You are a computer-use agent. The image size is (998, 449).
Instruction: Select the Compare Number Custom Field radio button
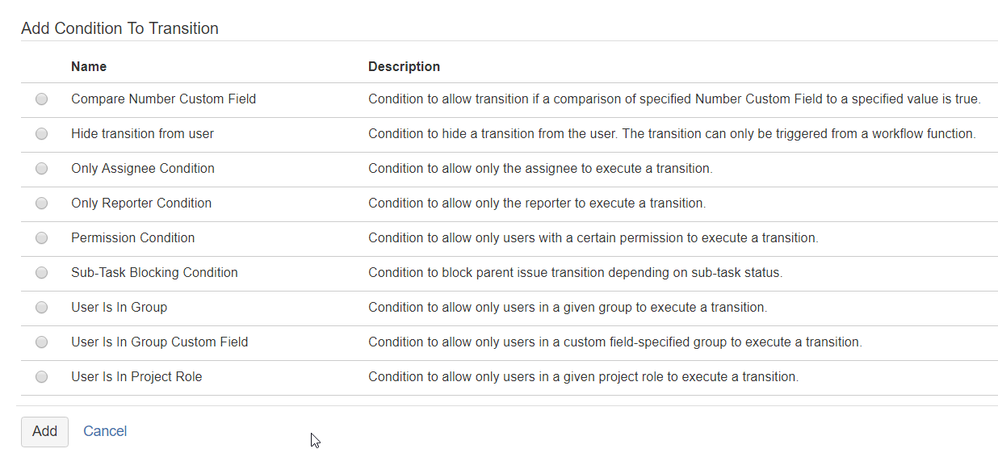pos(41,99)
